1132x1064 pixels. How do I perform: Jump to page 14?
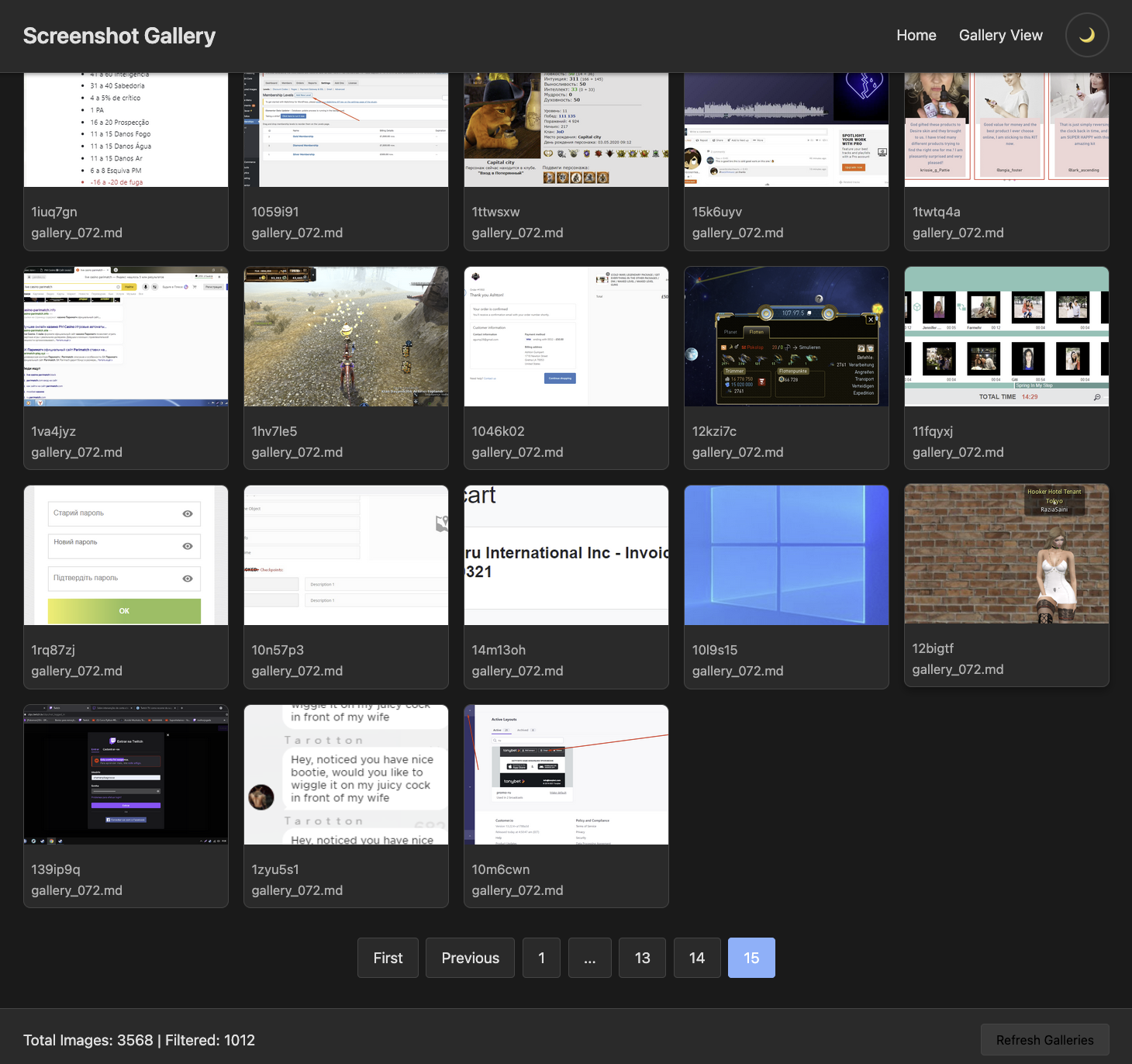point(697,958)
